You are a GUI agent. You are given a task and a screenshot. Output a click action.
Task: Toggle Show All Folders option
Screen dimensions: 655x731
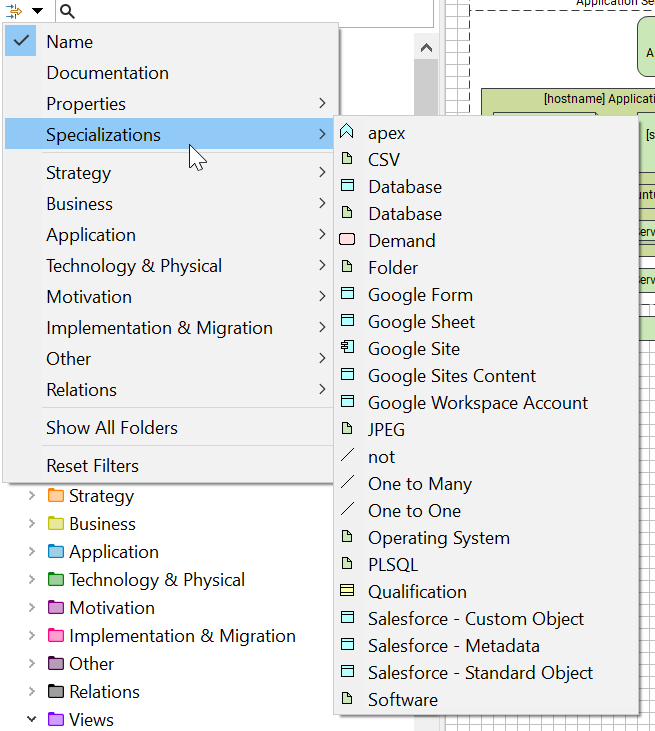coord(112,428)
